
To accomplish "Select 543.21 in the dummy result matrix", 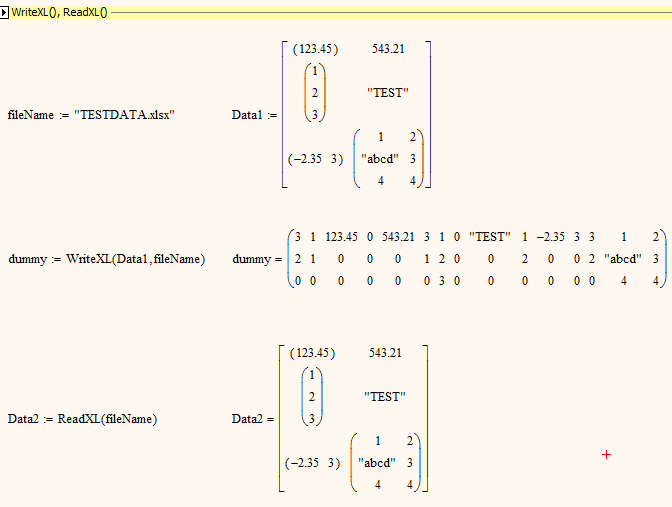I will coord(398,237).
